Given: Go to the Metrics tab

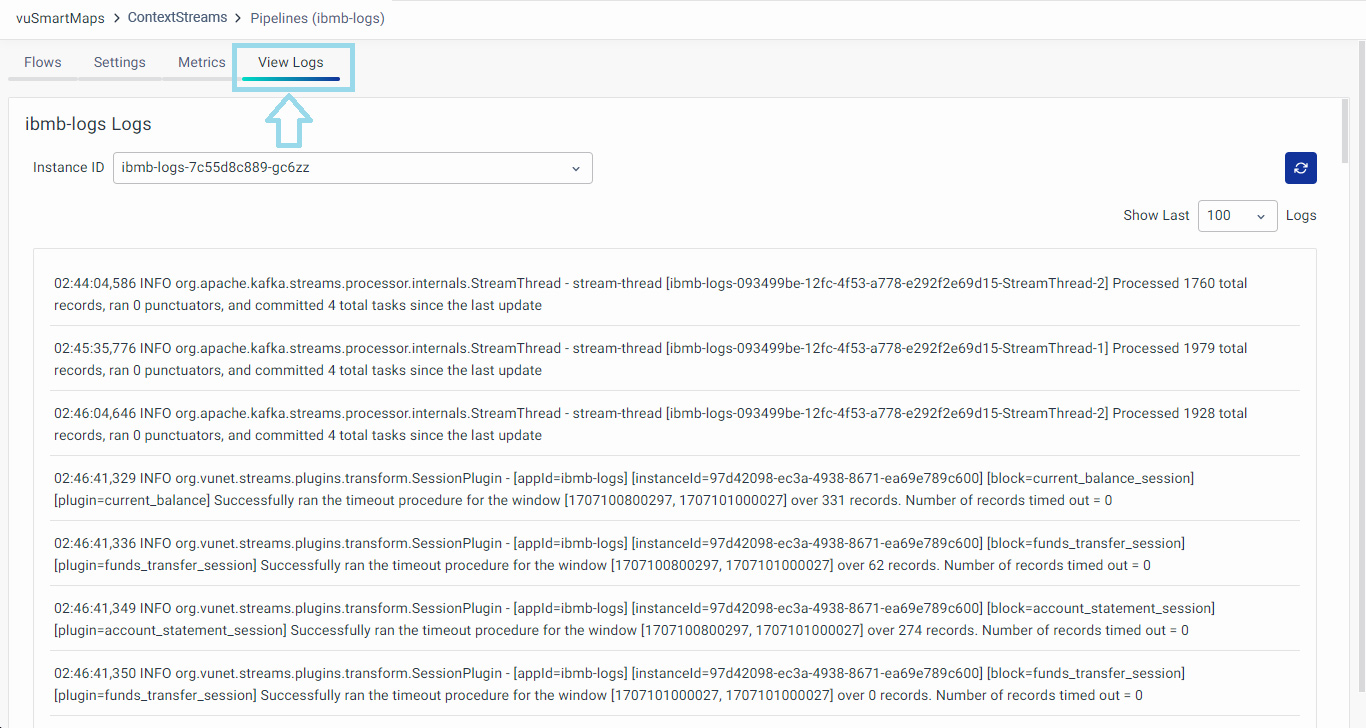Looking at the screenshot, I should [202, 62].
